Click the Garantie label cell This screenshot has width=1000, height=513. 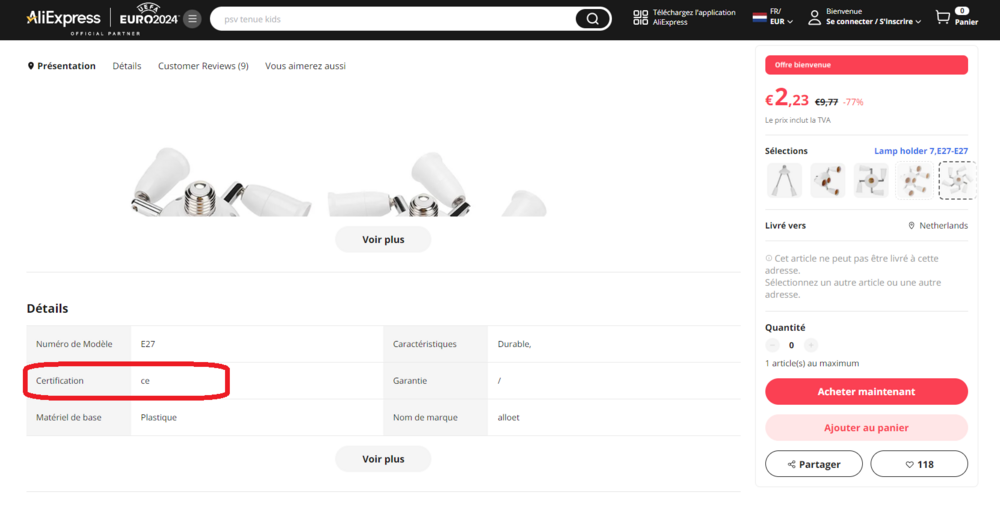(436, 381)
